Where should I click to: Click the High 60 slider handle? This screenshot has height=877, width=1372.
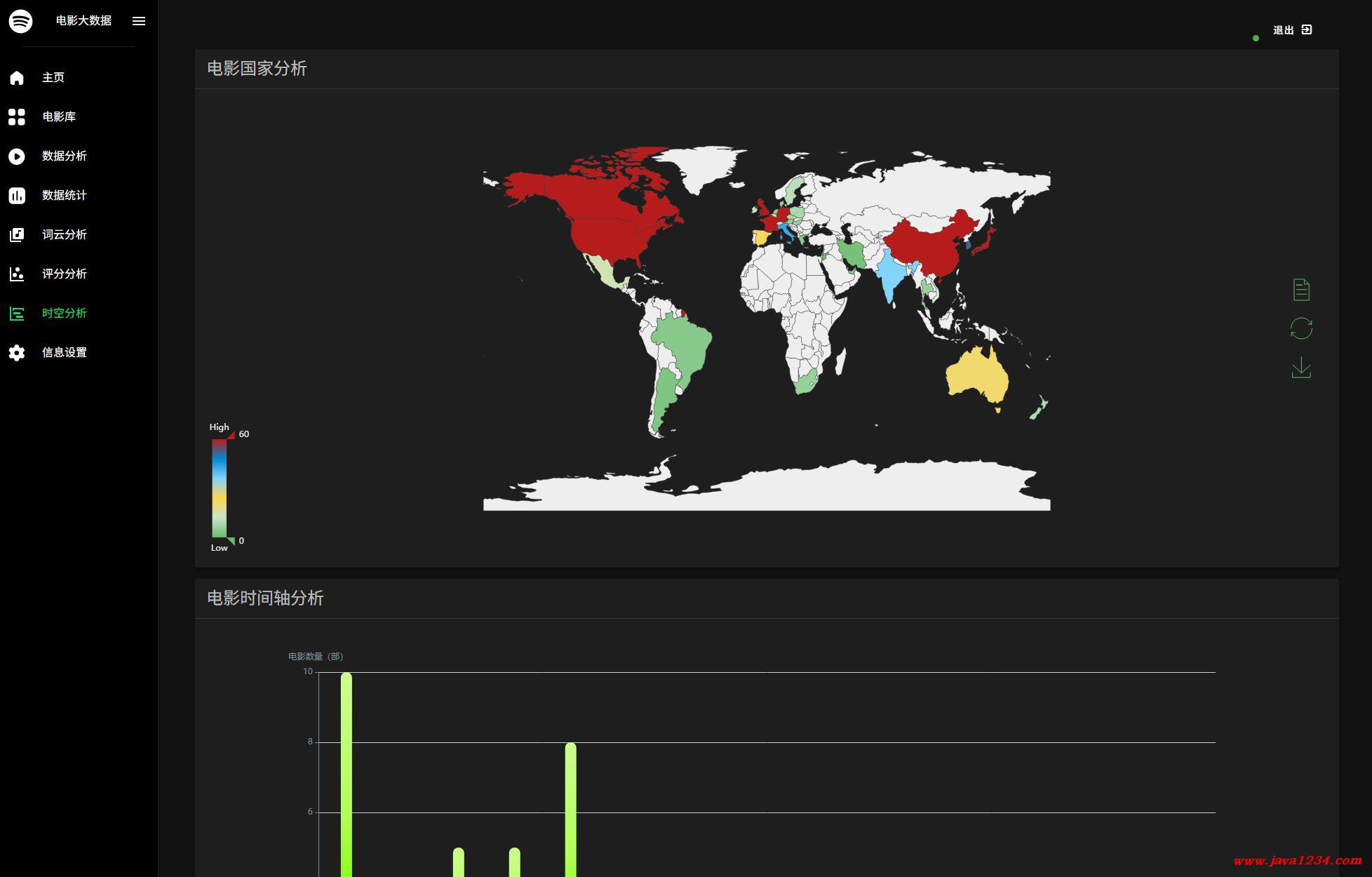[231, 436]
